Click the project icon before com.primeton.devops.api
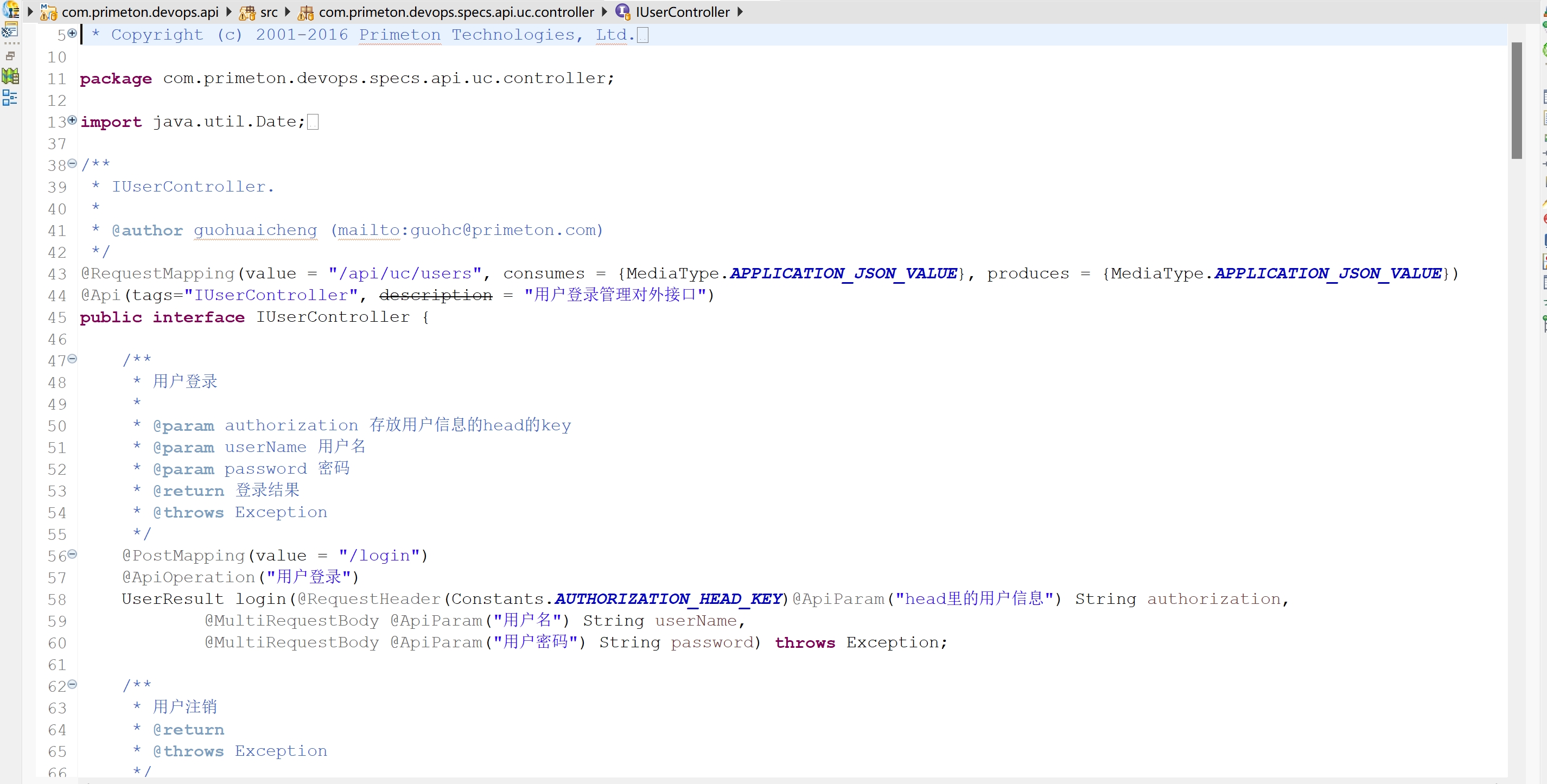Screen dimensions: 1547x784 (x=48, y=11)
